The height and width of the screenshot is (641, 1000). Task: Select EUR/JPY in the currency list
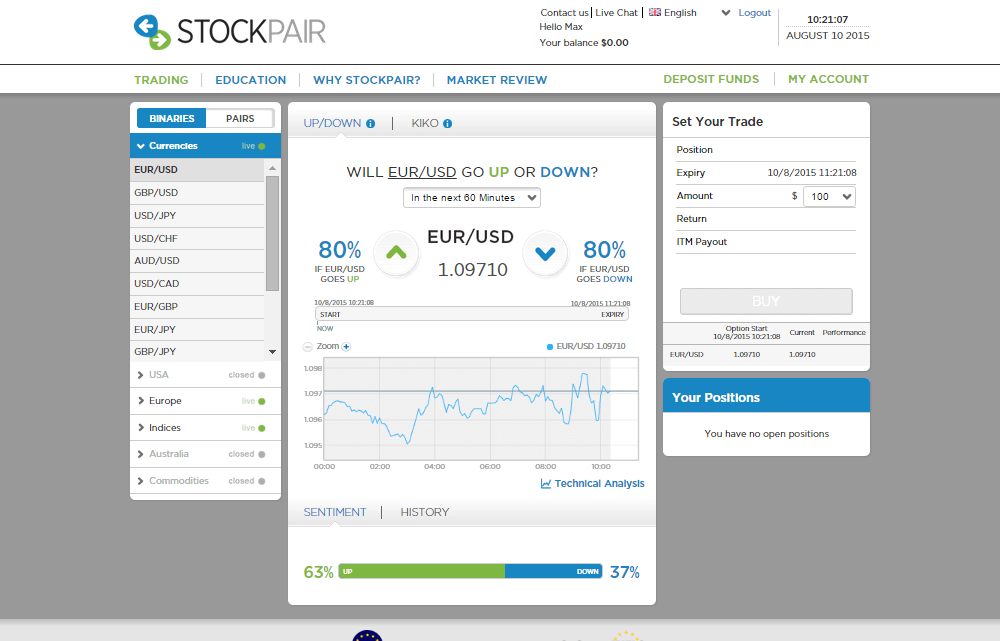(197, 330)
